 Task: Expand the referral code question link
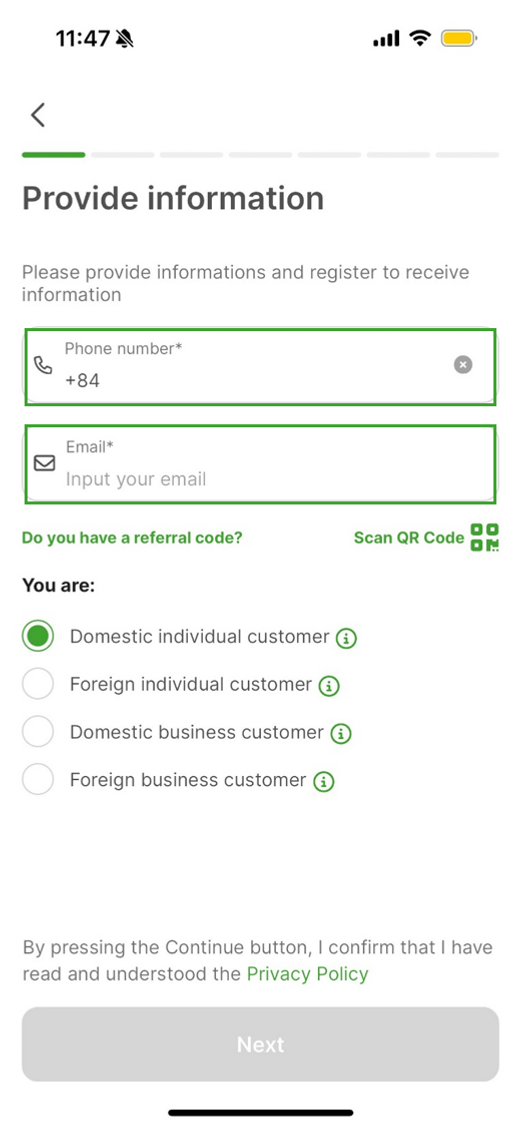(x=132, y=538)
